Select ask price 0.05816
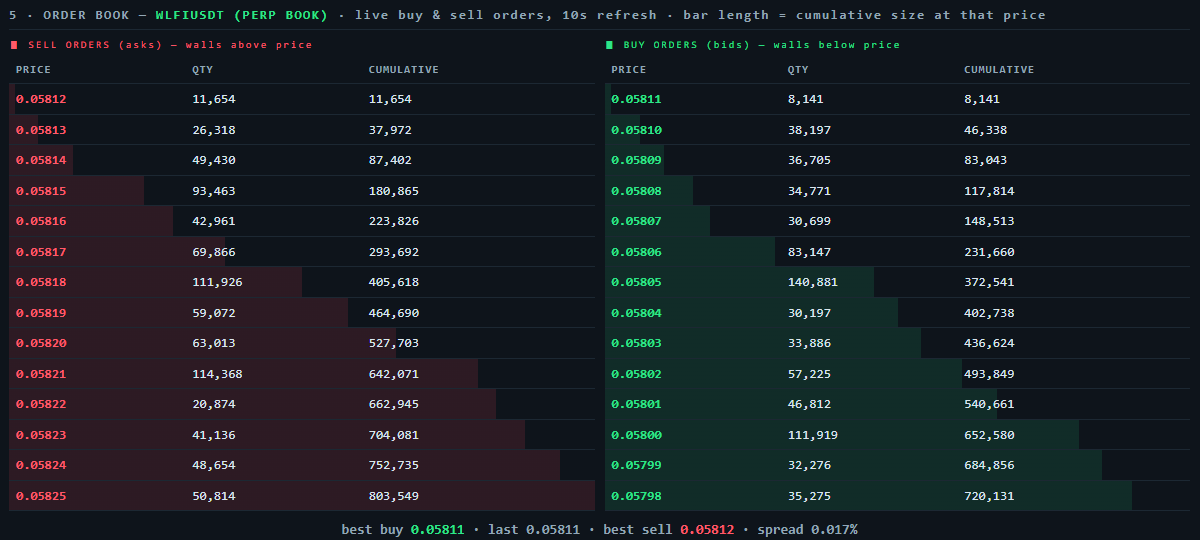 point(41,221)
